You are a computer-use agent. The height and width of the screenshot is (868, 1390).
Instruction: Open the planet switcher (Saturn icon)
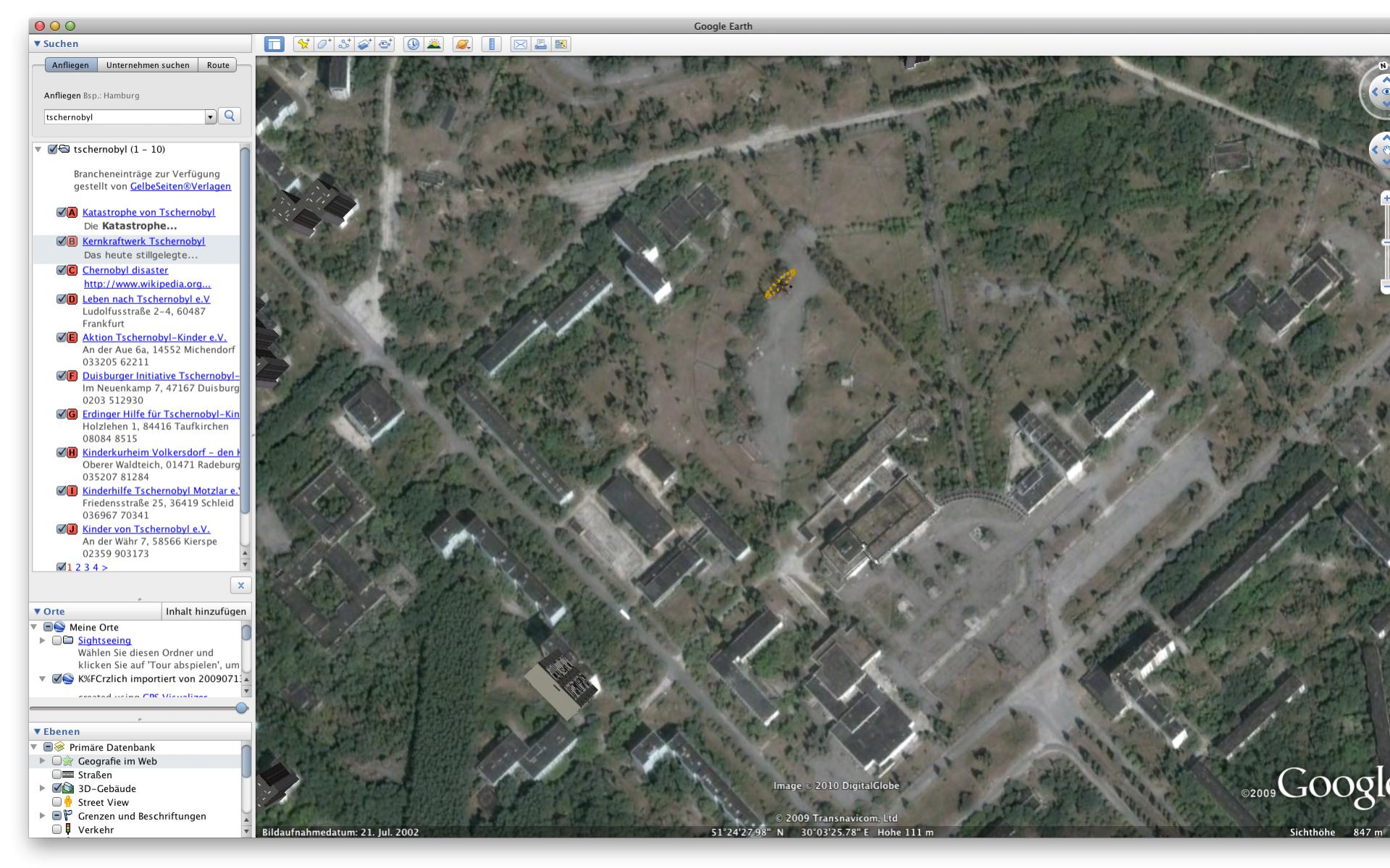coord(462,44)
